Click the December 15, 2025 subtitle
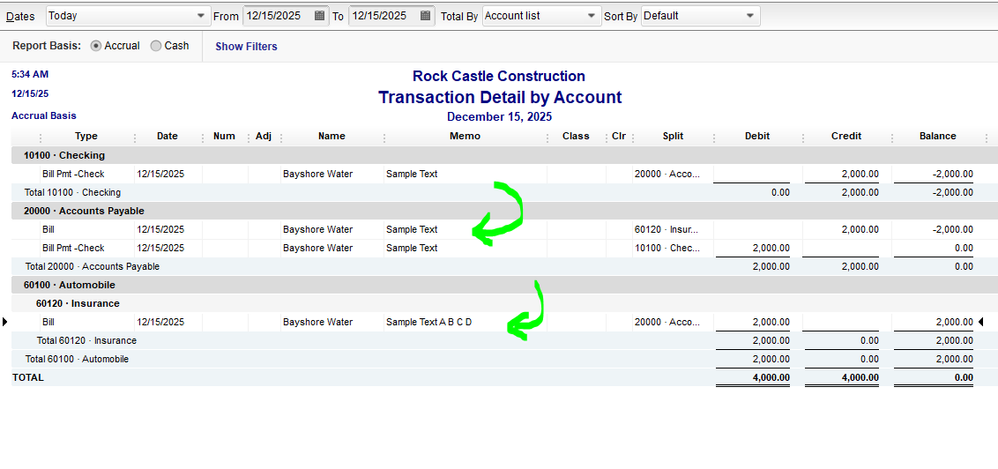 tap(500, 117)
